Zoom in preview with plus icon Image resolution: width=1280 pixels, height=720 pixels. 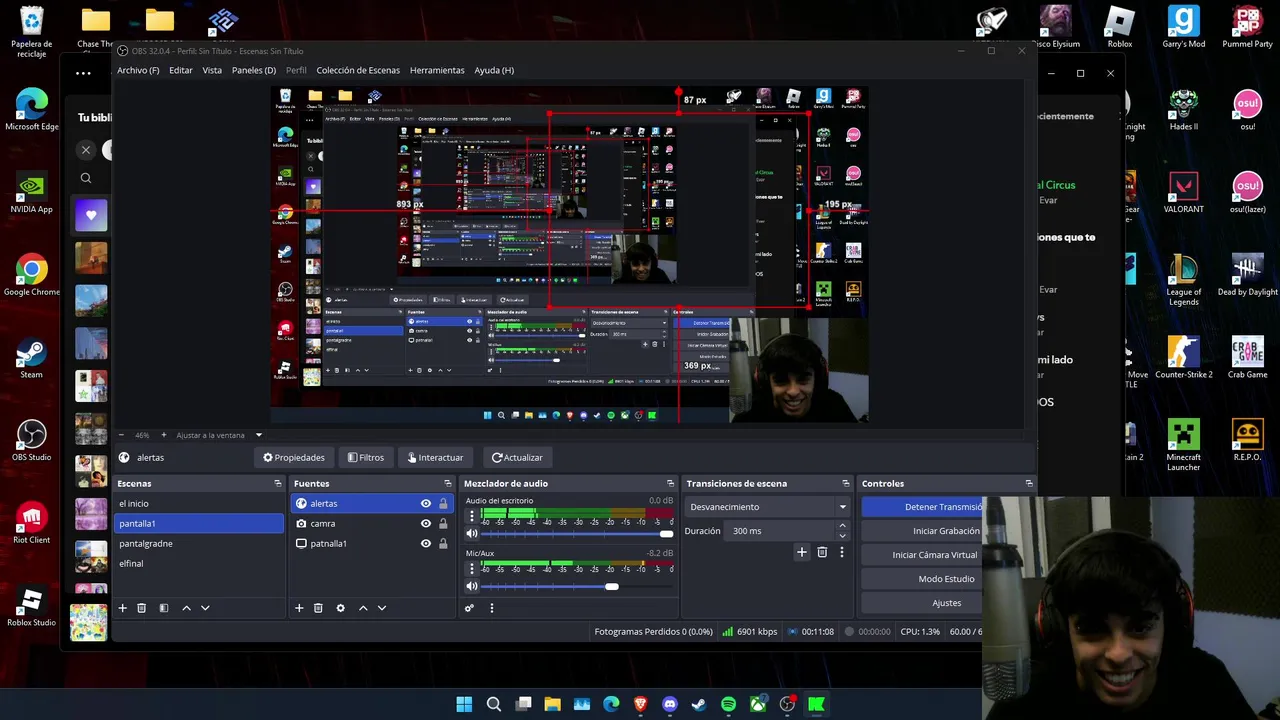coord(164,435)
